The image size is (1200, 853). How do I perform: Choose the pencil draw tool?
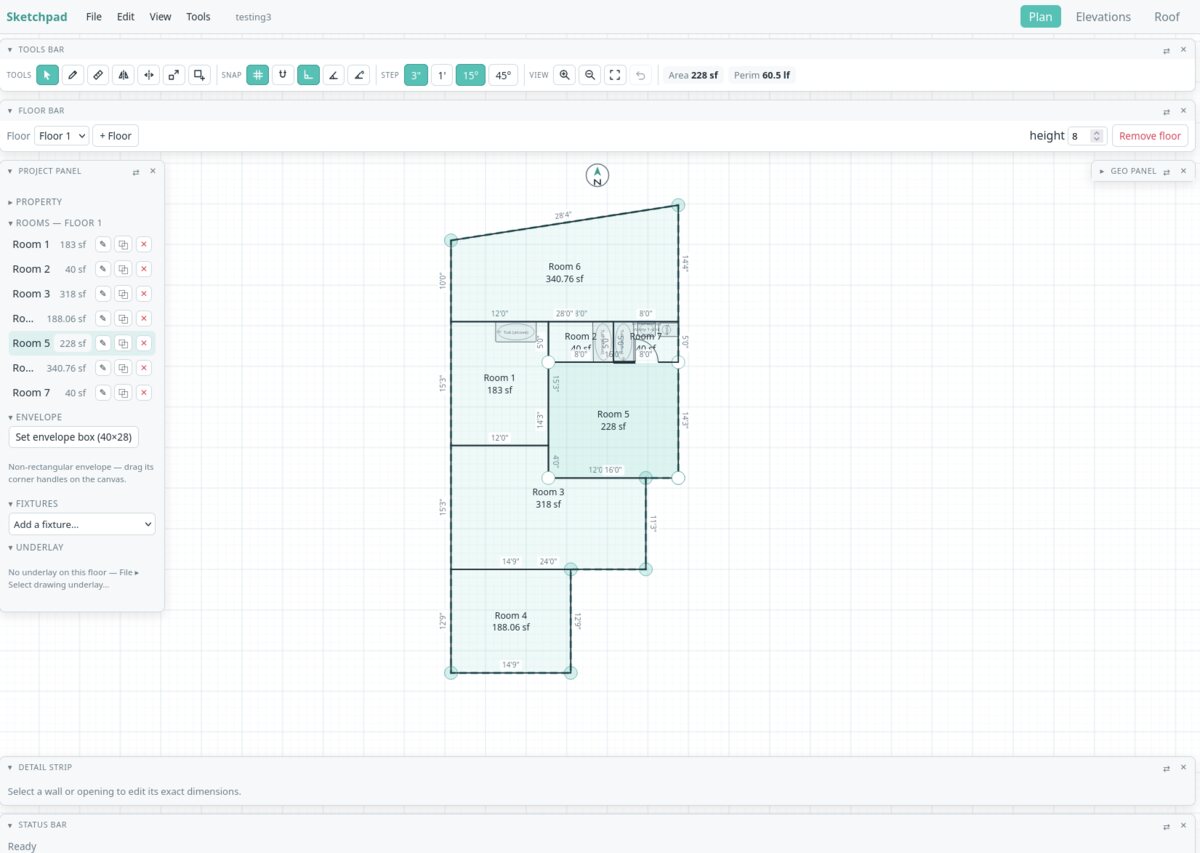pos(73,75)
